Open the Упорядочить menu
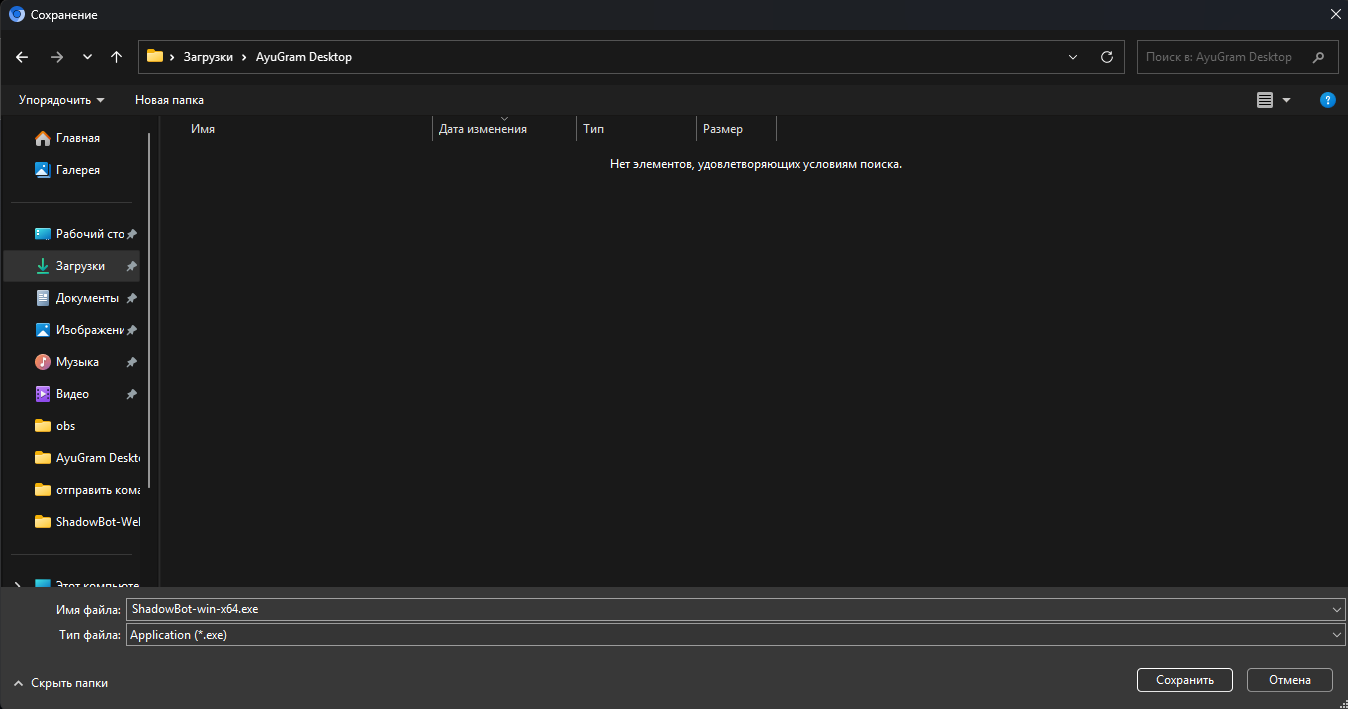The image size is (1348, 709). pos(61,100)
